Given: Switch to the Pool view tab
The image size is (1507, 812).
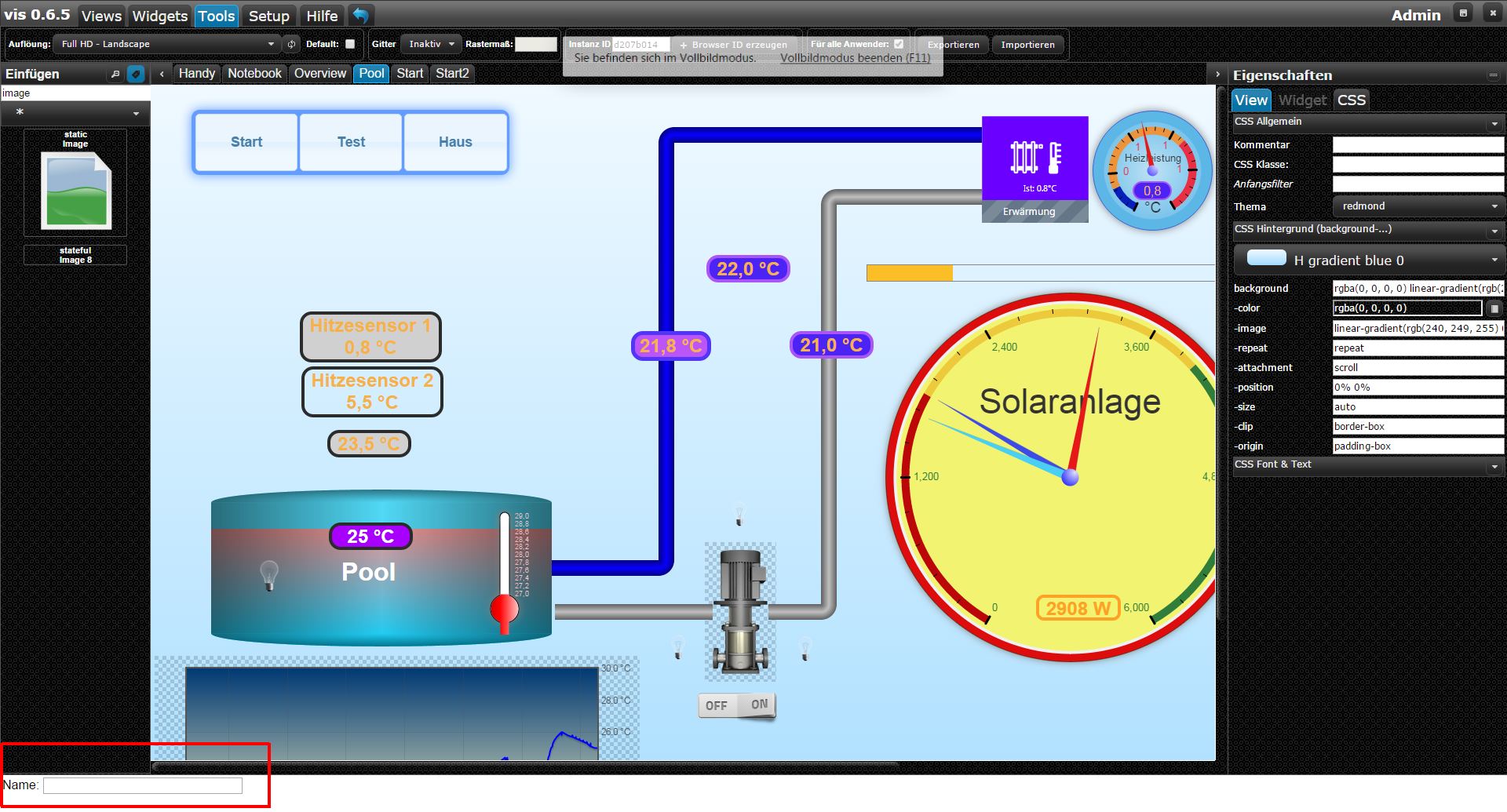Looking at the screenshot, I should [x=372, y=74].
